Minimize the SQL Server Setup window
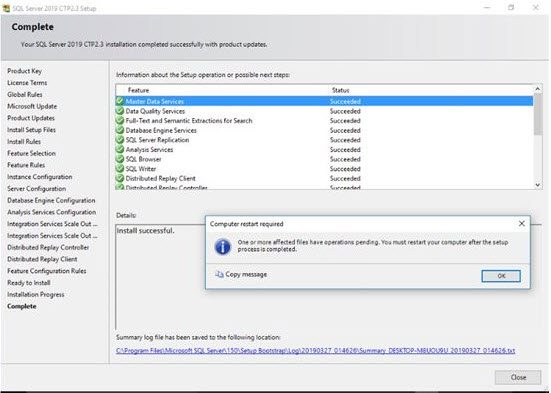Viewport: 551px width, 393px height. tap(487, 7)
